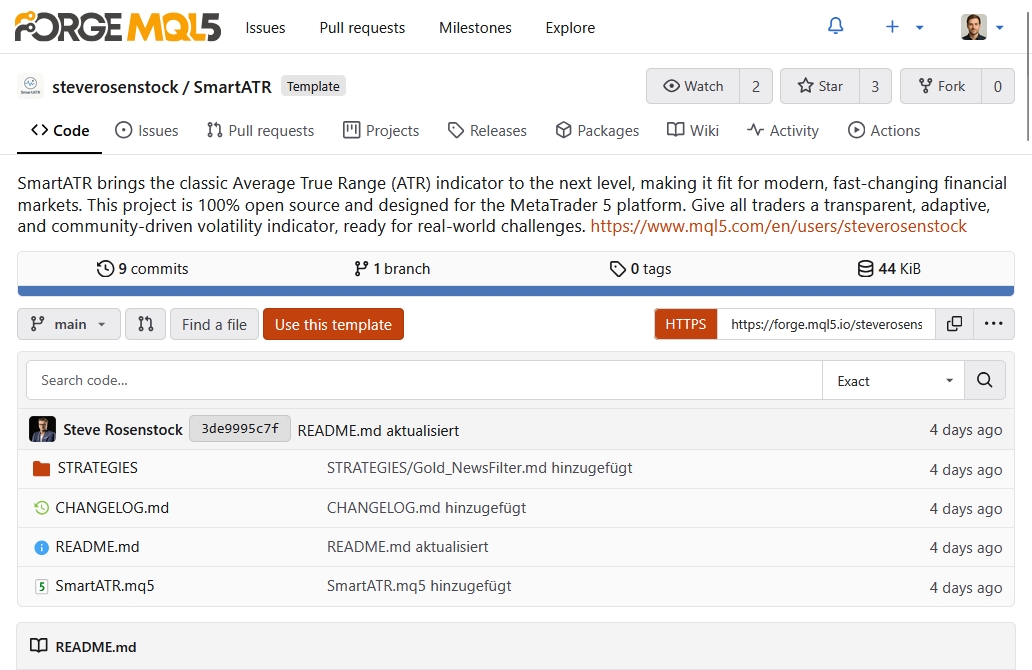Click the Template label badge

pyautogui.click(x=313, y=86)
